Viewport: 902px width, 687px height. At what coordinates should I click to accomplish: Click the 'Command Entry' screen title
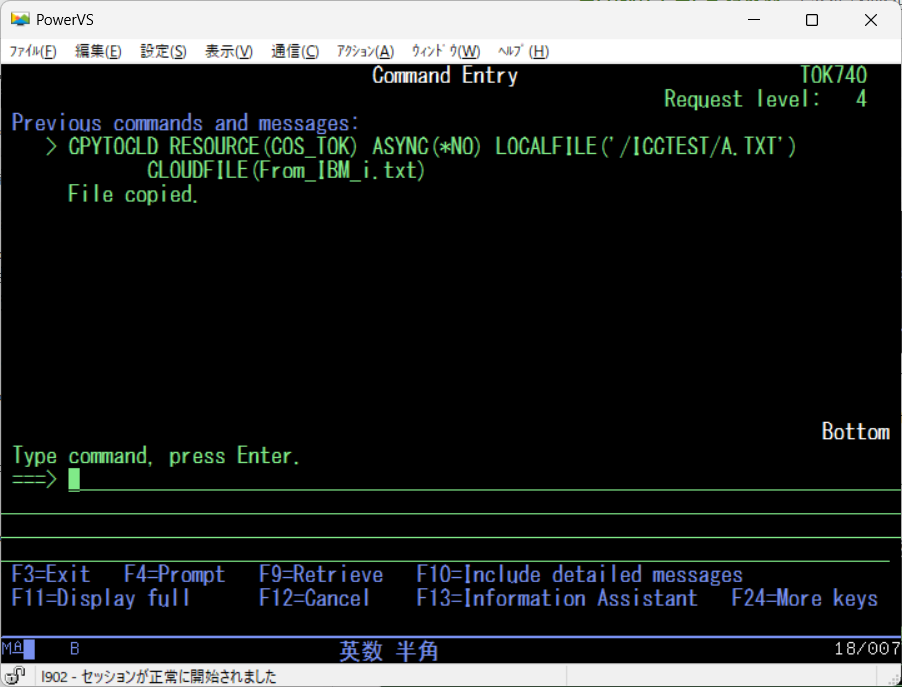point(445,75)
